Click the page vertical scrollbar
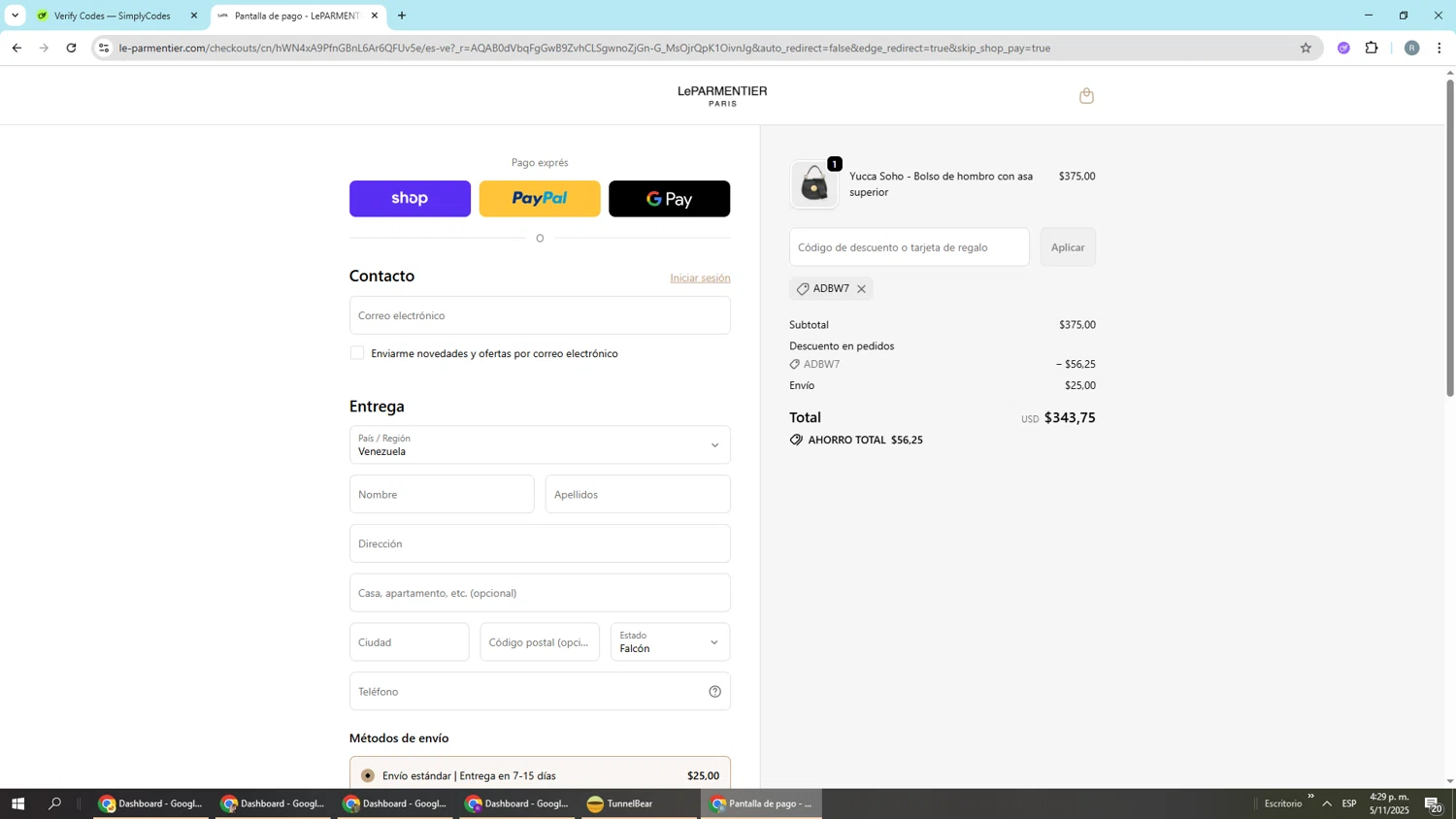 click(x=1450, y=238)
